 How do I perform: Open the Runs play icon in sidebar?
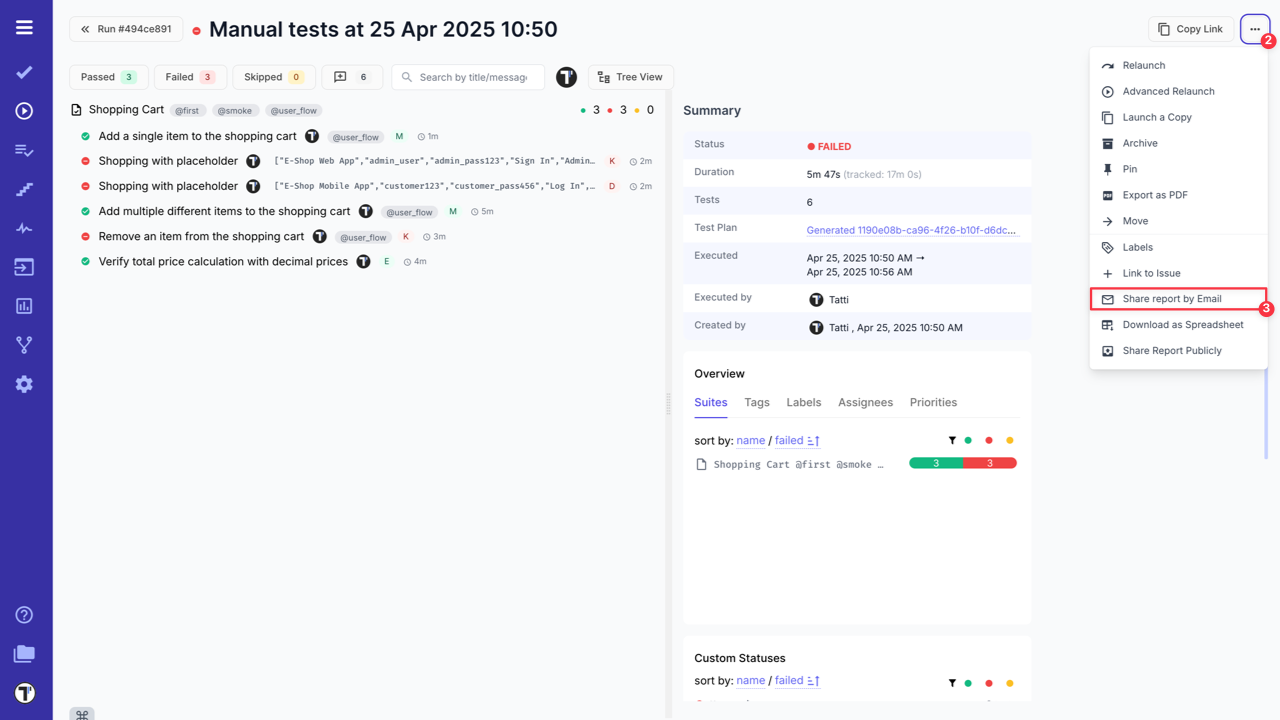(x=25, y=111)
